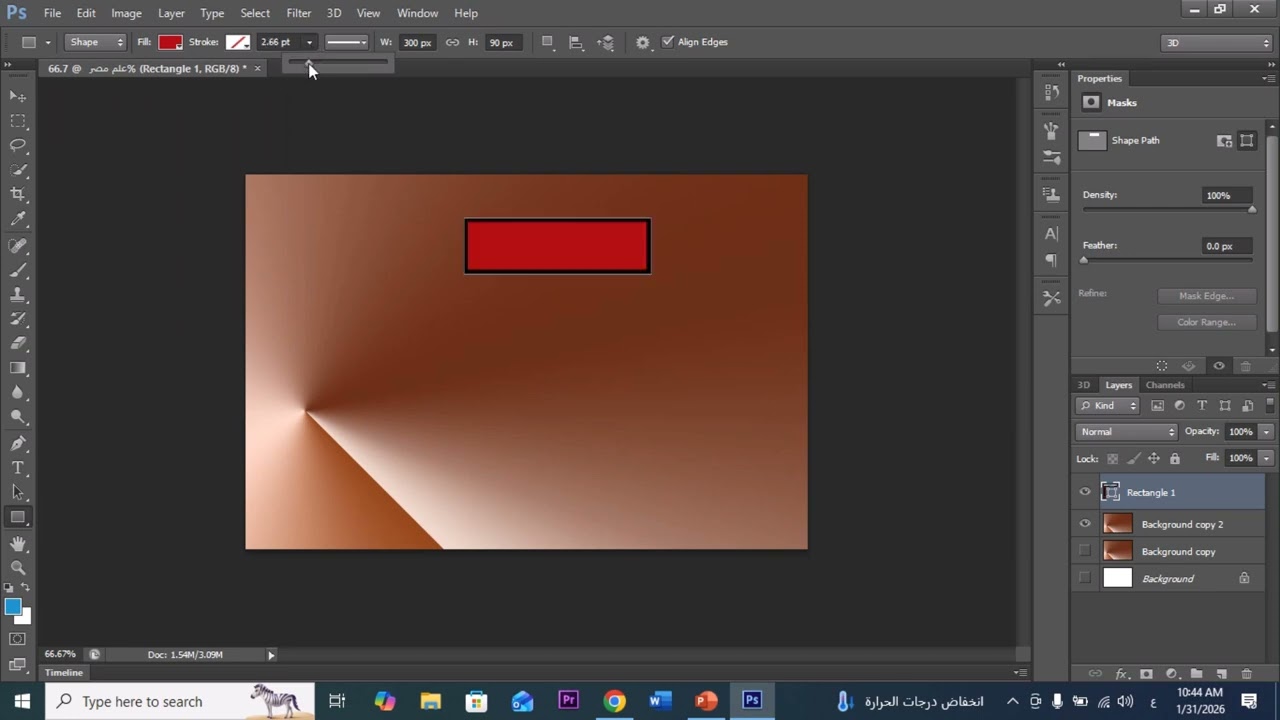Toggle lock position
The image size is (1280, 720).
(x=1154, y=458)
